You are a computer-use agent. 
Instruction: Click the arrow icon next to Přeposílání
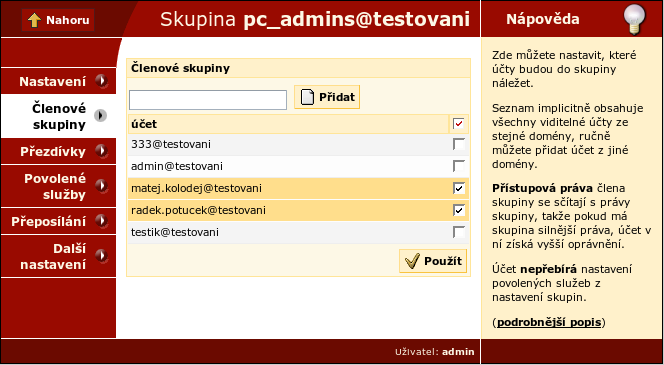[x=101, y=221]
